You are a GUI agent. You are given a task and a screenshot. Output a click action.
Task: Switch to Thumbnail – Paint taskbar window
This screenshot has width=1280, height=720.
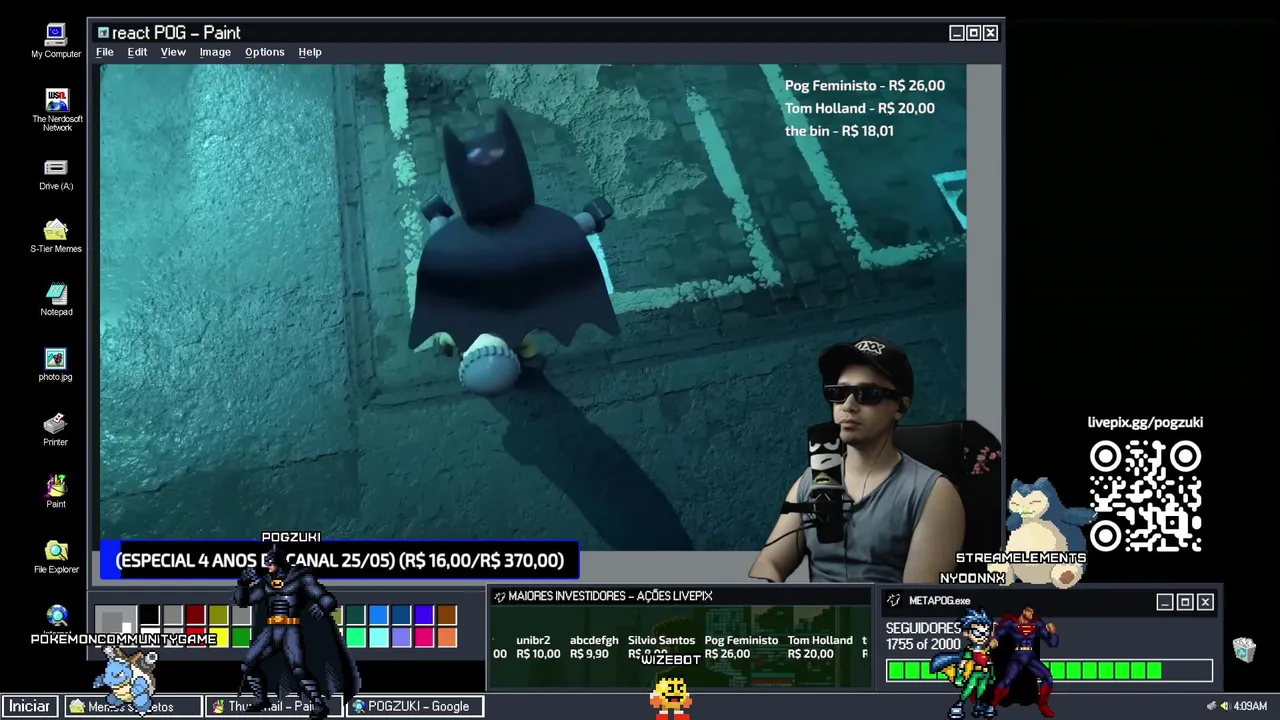point(274,706)
